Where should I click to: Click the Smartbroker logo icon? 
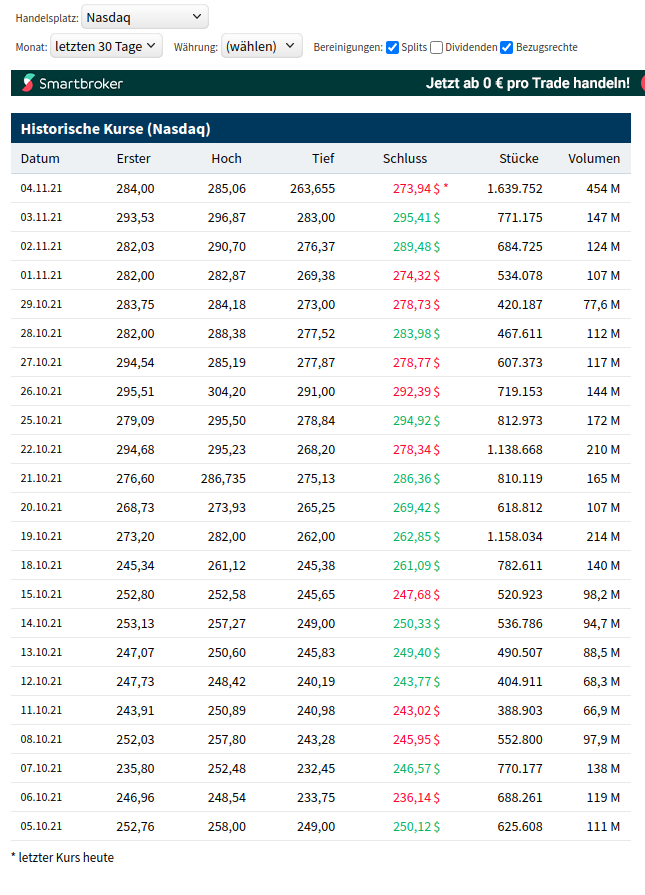click(28, 83)
